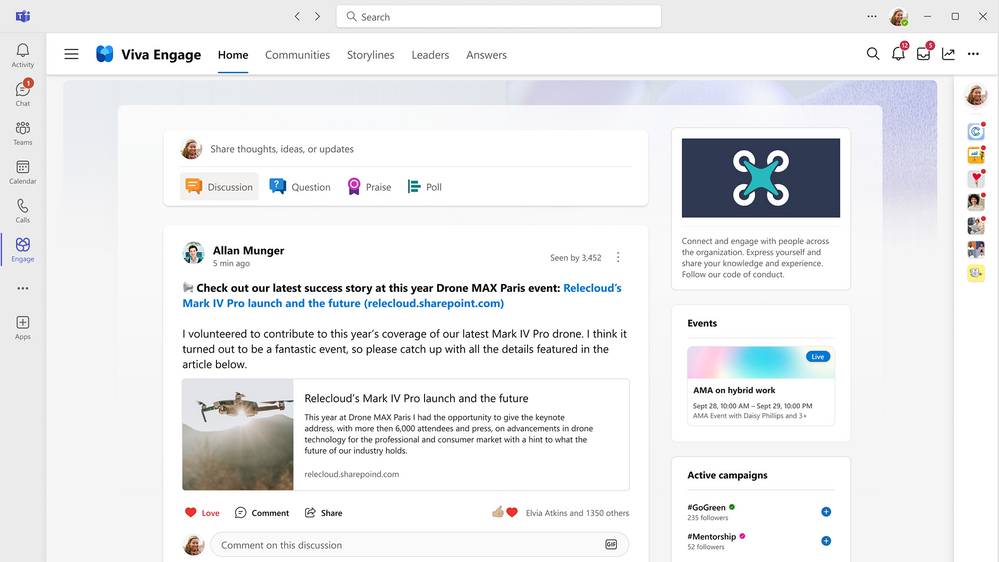This screenshot has height=562, width=999.
Task: Open Calls in the Teams sidebar
Action: pos(22,211)
